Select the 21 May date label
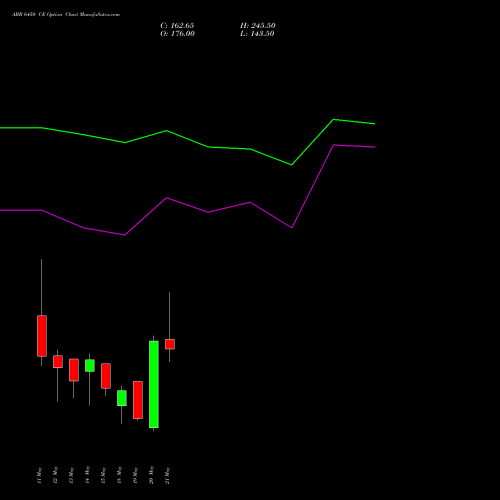 (x=167, y=475)
